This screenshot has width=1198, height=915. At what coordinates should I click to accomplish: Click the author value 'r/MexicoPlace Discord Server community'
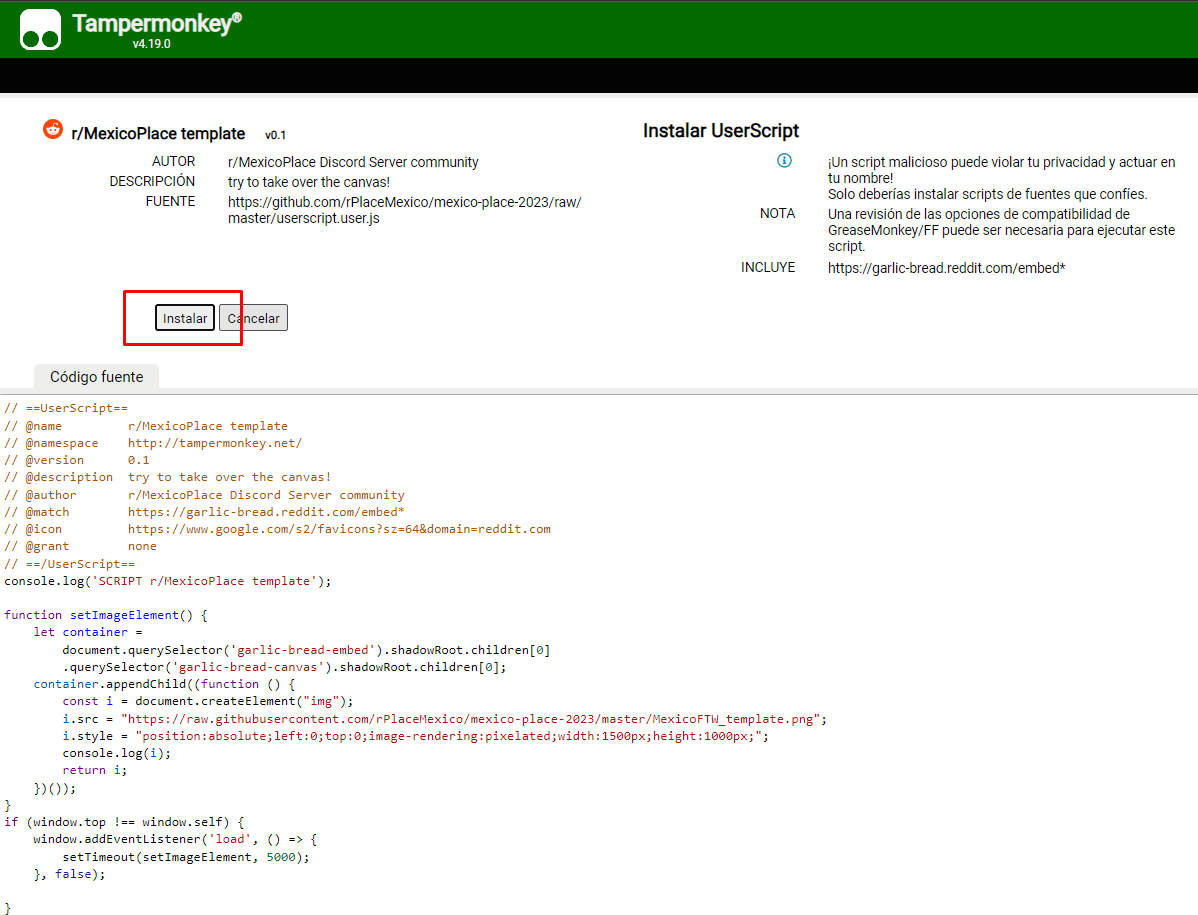[353, 162]
